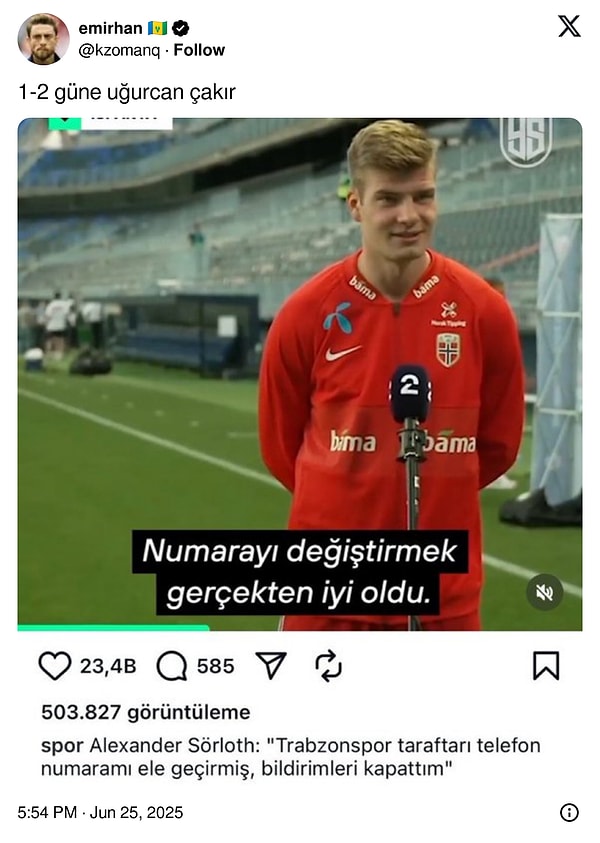Open the @kzomanq handle link
This screenshot has height=843, width=600.
[119, 51]
